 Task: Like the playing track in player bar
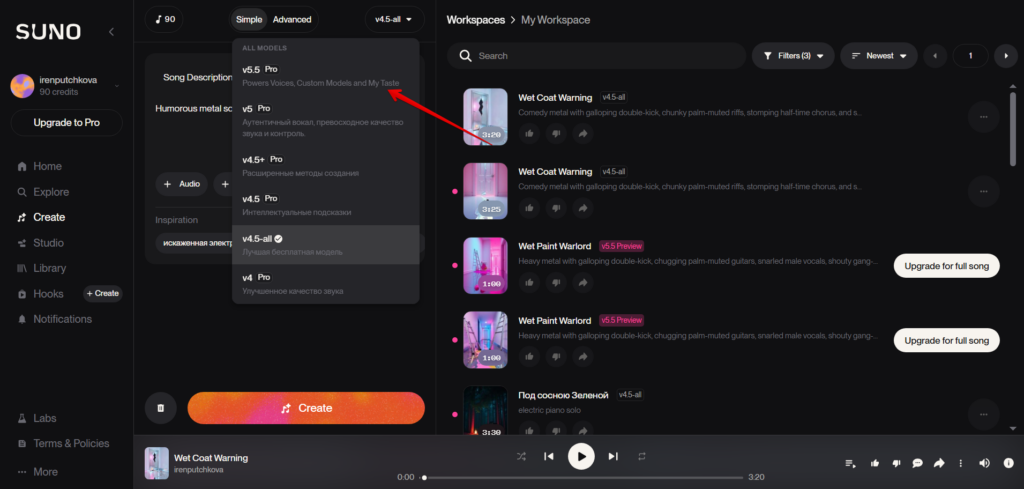(x=874, y=464)
